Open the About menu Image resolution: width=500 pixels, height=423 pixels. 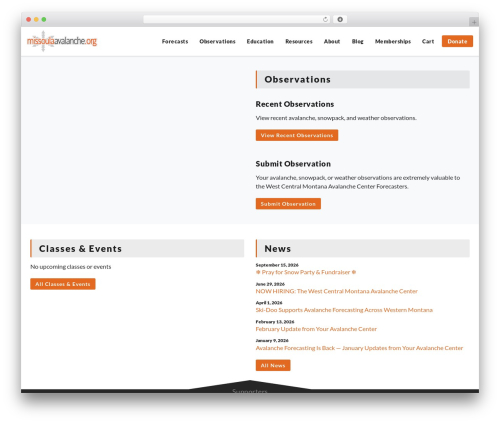pyautogui.click(x=332, y=41)
